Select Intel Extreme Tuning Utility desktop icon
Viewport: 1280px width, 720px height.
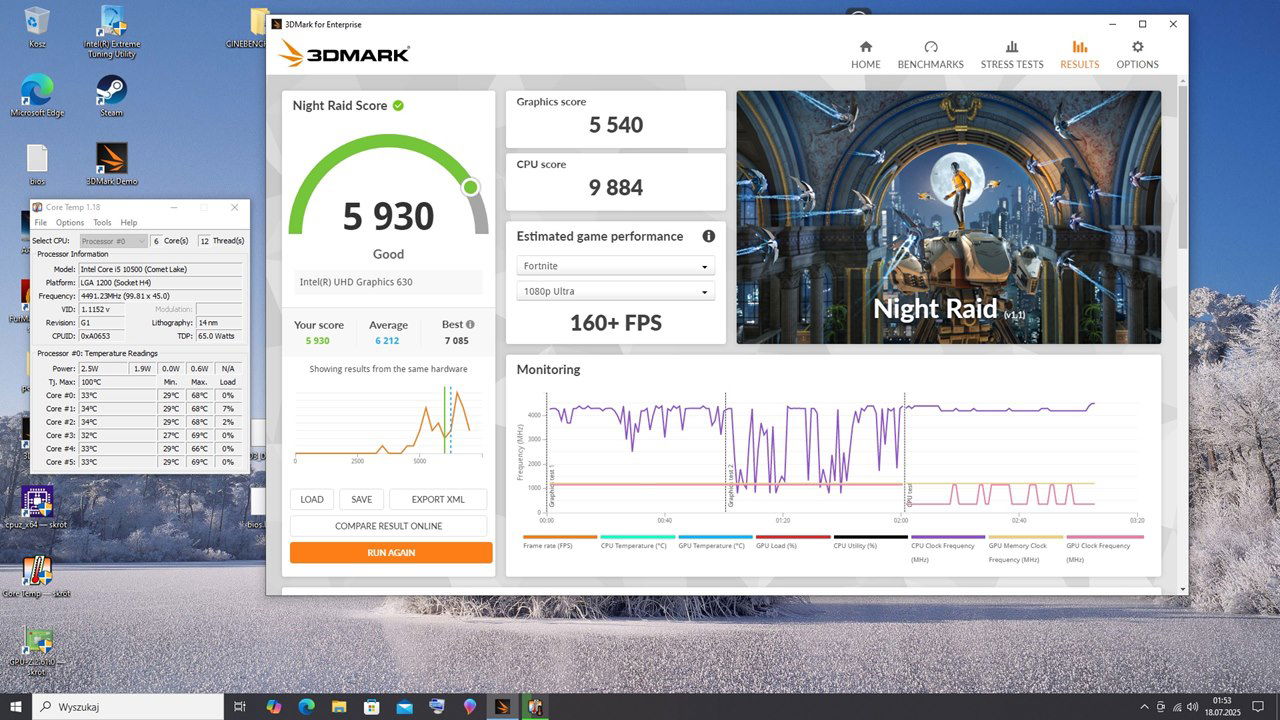tap(112, 33)
